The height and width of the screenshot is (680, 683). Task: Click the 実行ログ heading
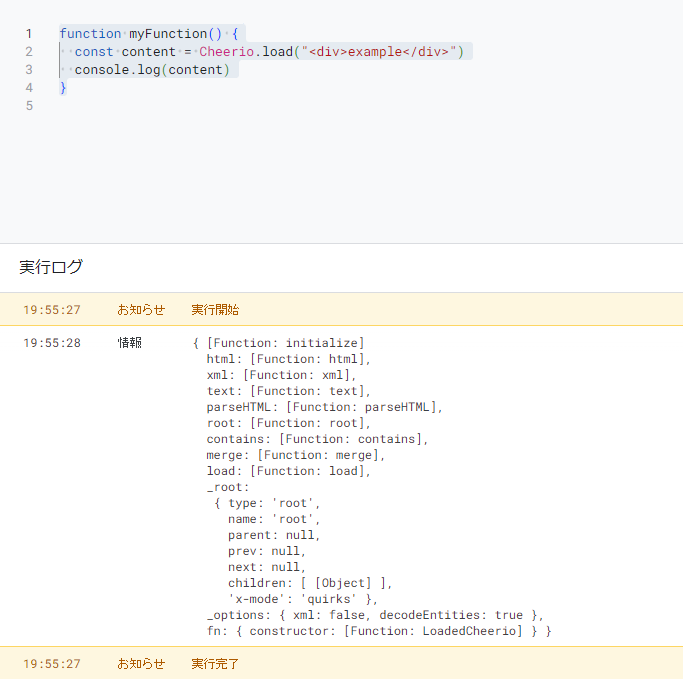[51, 267]
